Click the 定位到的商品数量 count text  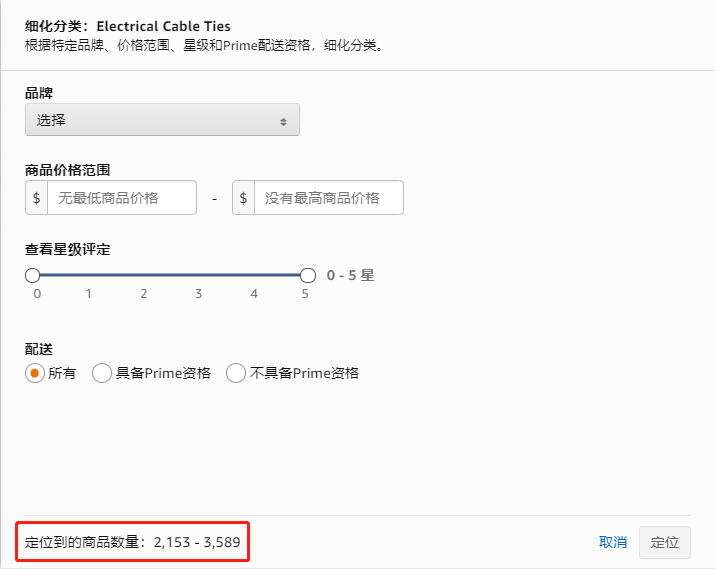pos(134,542)
